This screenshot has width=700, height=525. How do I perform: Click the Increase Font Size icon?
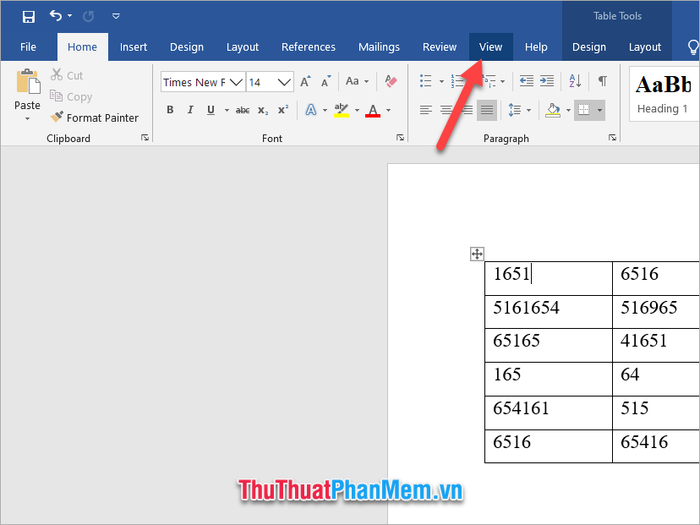[306, 82]
